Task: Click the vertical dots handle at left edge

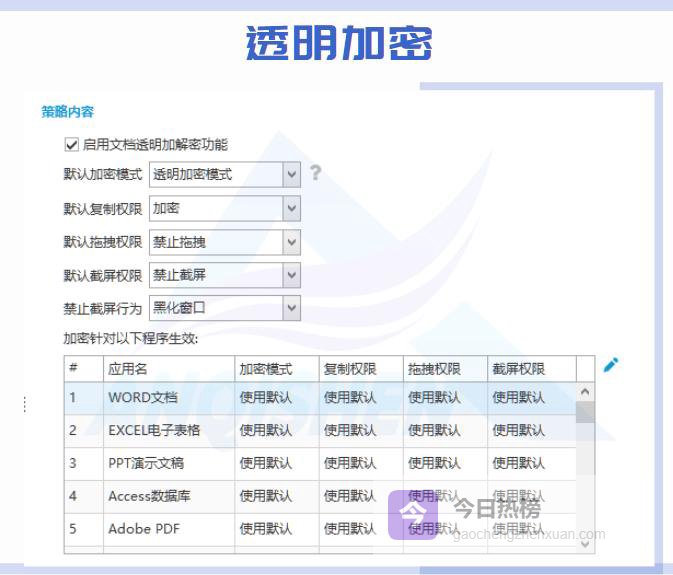Action: pos(24,404)
